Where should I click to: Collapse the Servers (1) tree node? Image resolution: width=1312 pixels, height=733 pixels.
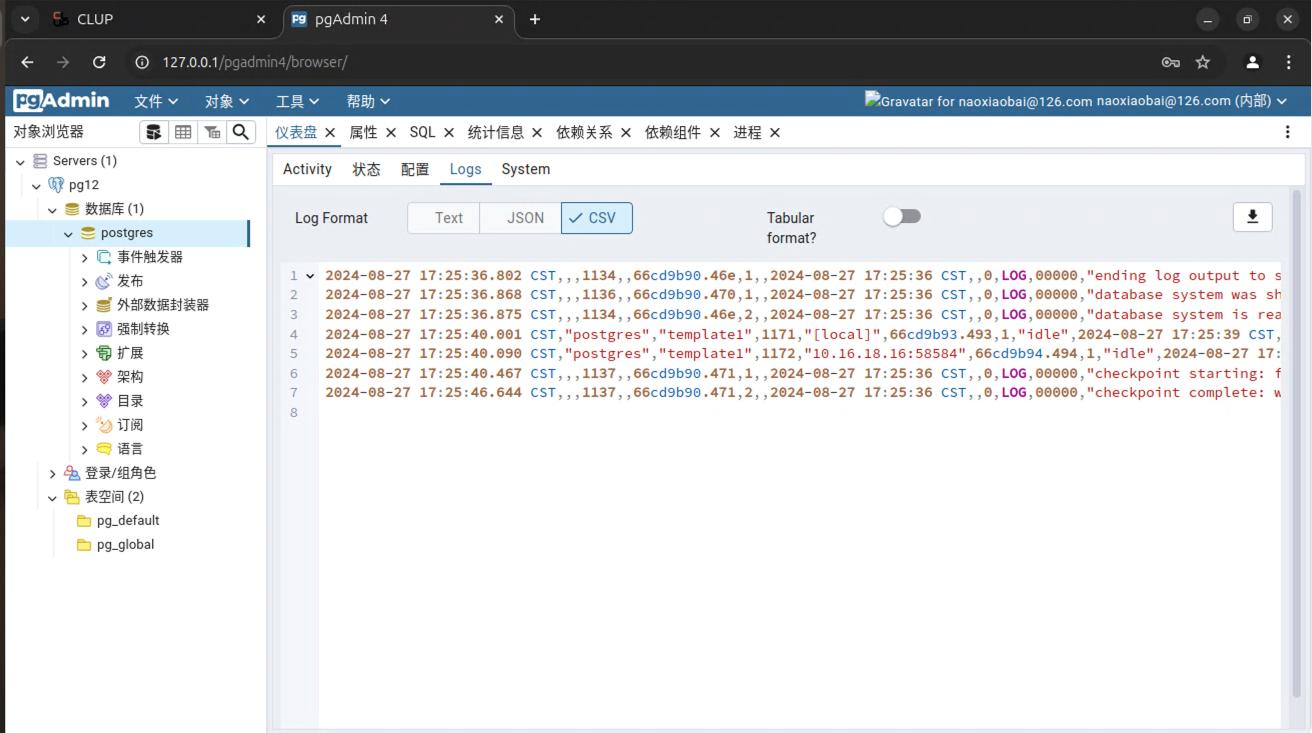(x=20, y=161)
